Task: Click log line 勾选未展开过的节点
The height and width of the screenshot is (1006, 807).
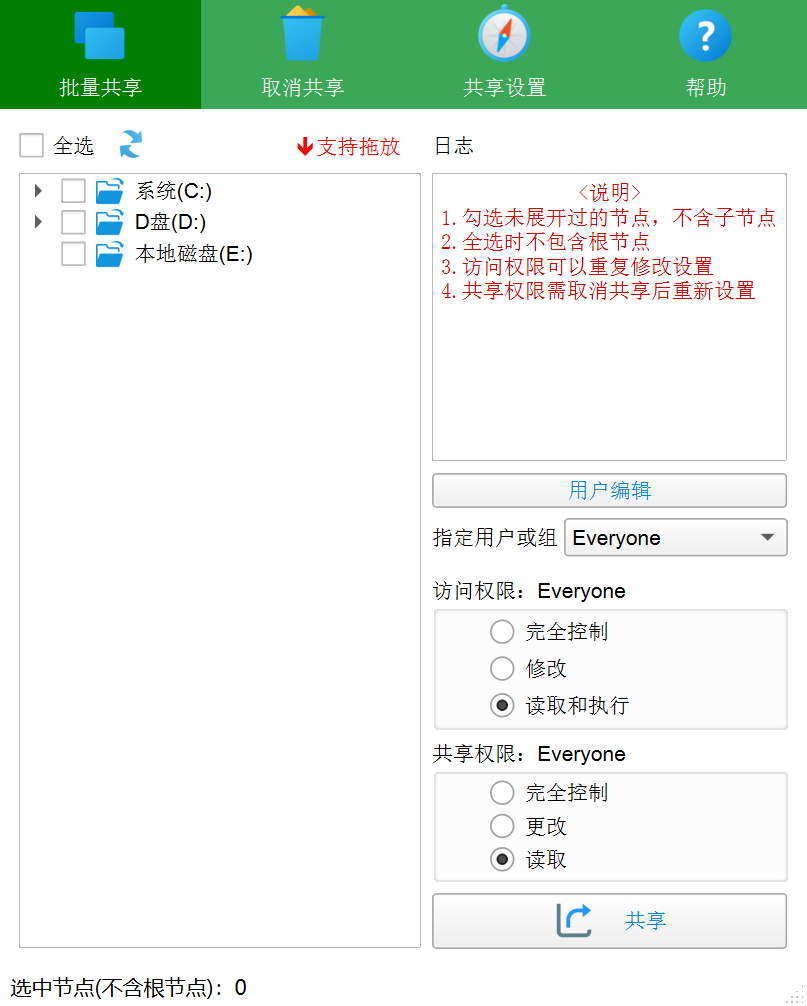Action: (608, 217)
